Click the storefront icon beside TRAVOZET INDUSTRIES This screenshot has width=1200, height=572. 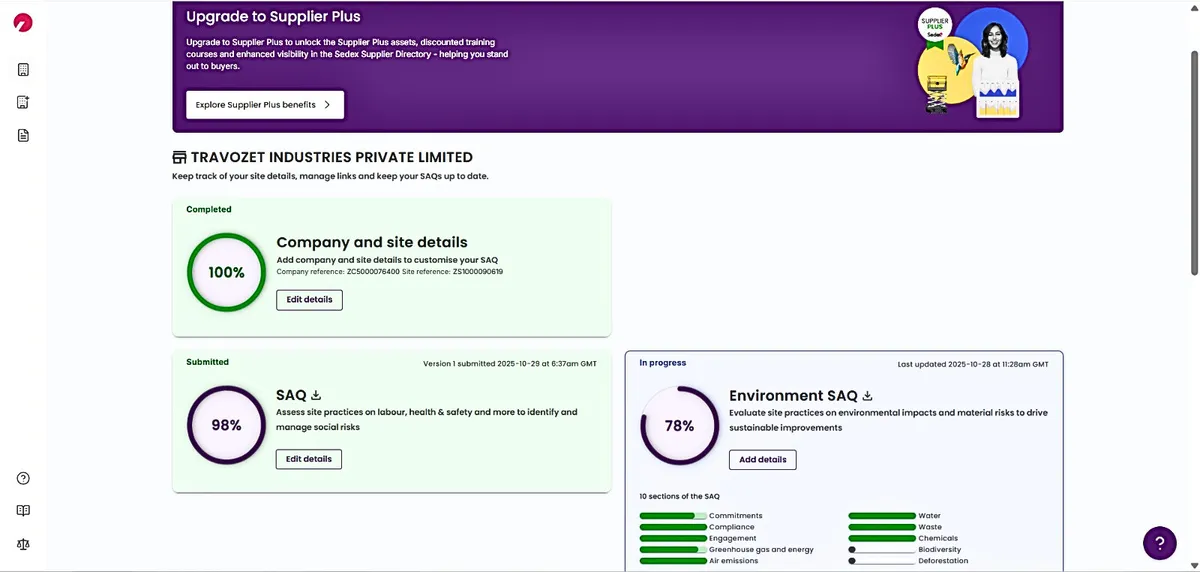coord(180,157)
